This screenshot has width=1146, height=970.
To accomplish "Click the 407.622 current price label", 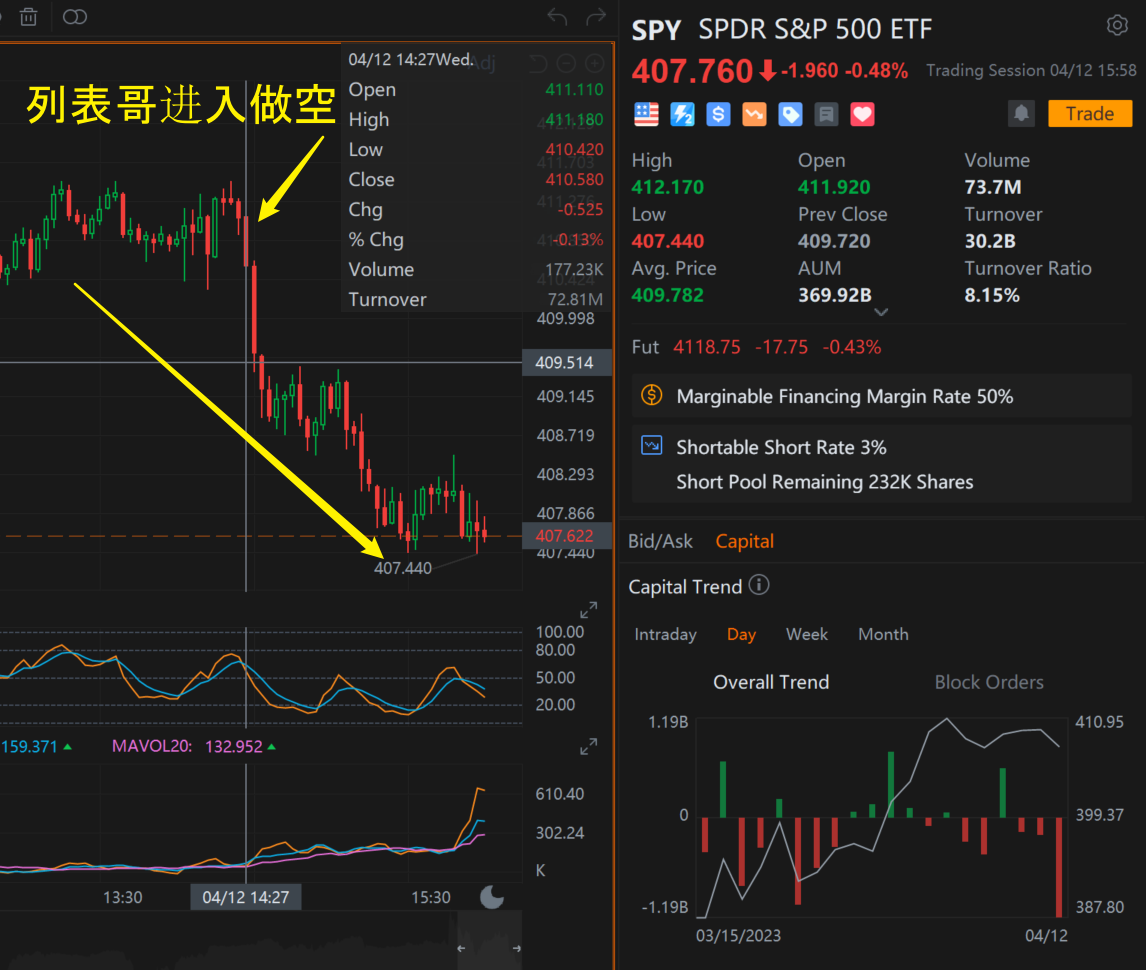I will tap(566, 536).
